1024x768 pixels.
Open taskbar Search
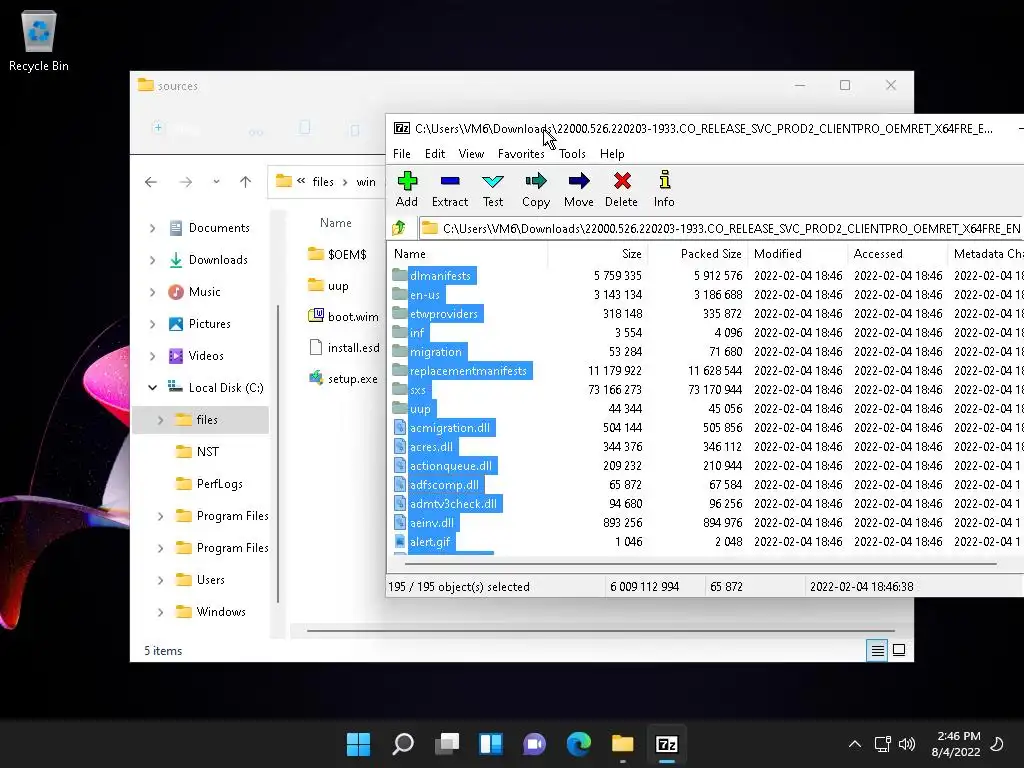point(403,744)
